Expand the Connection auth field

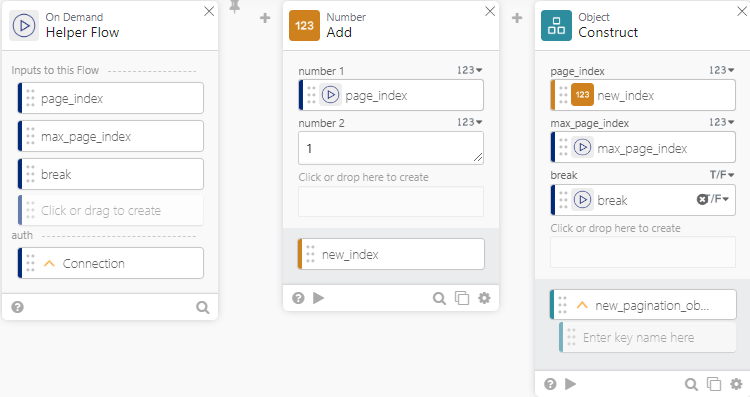(49, 264)
